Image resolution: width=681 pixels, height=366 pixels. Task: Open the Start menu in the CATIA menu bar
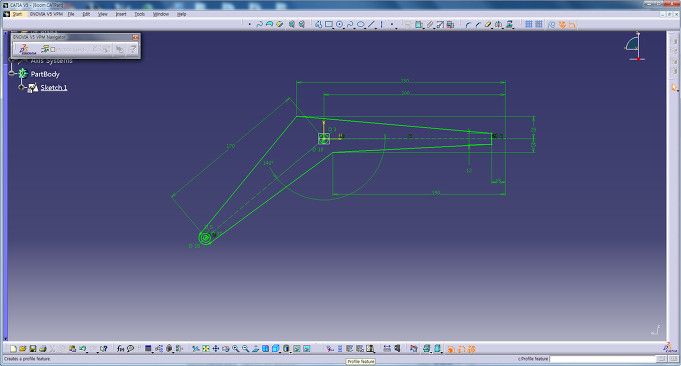(x=17, y=14)
